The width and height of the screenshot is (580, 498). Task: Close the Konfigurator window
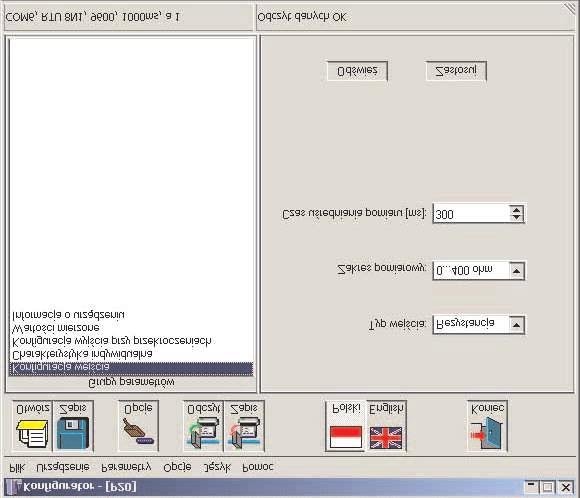point(566,487)
